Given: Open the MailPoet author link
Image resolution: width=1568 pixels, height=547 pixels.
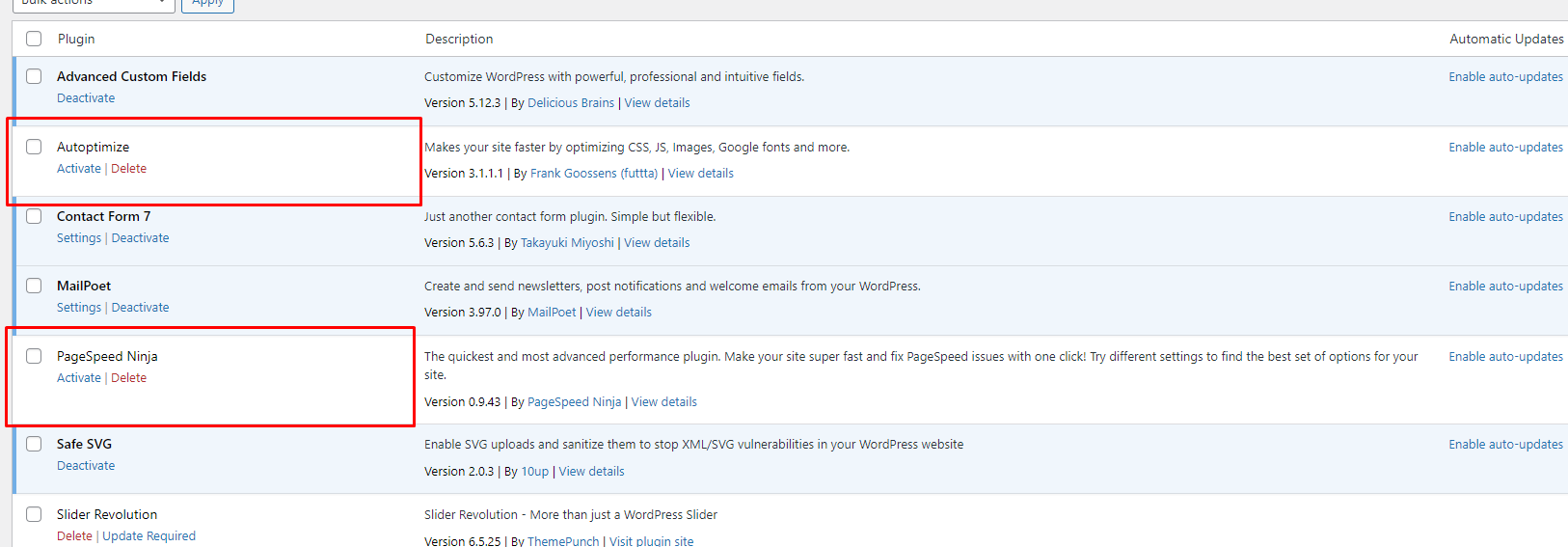Looking at the screenshot, I should pos(552,313).
